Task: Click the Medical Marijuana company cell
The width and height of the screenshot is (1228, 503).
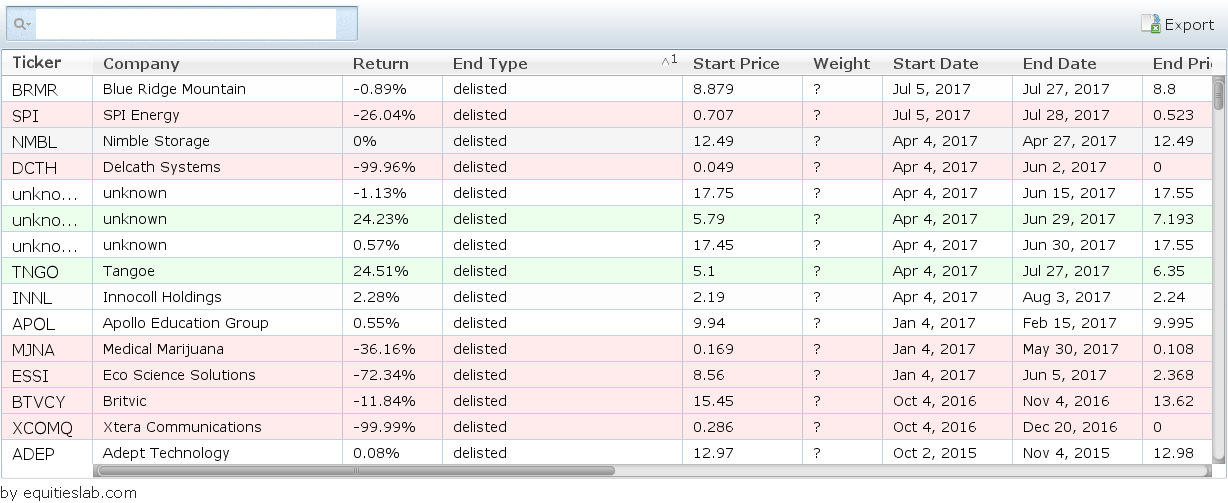Action: 217,349
